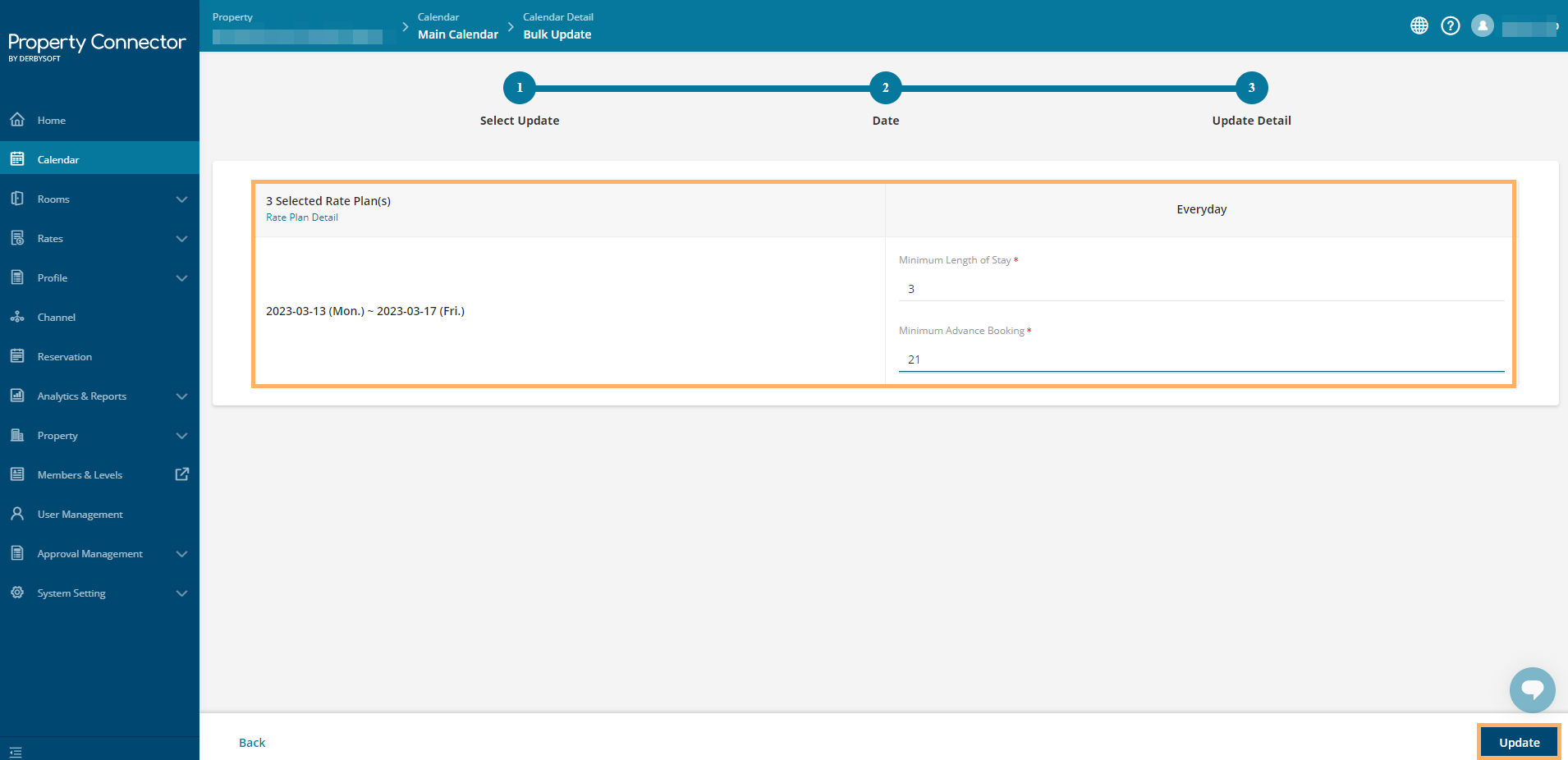
Task: Click the Channel icon in sidebar
Action: point(17,317)
